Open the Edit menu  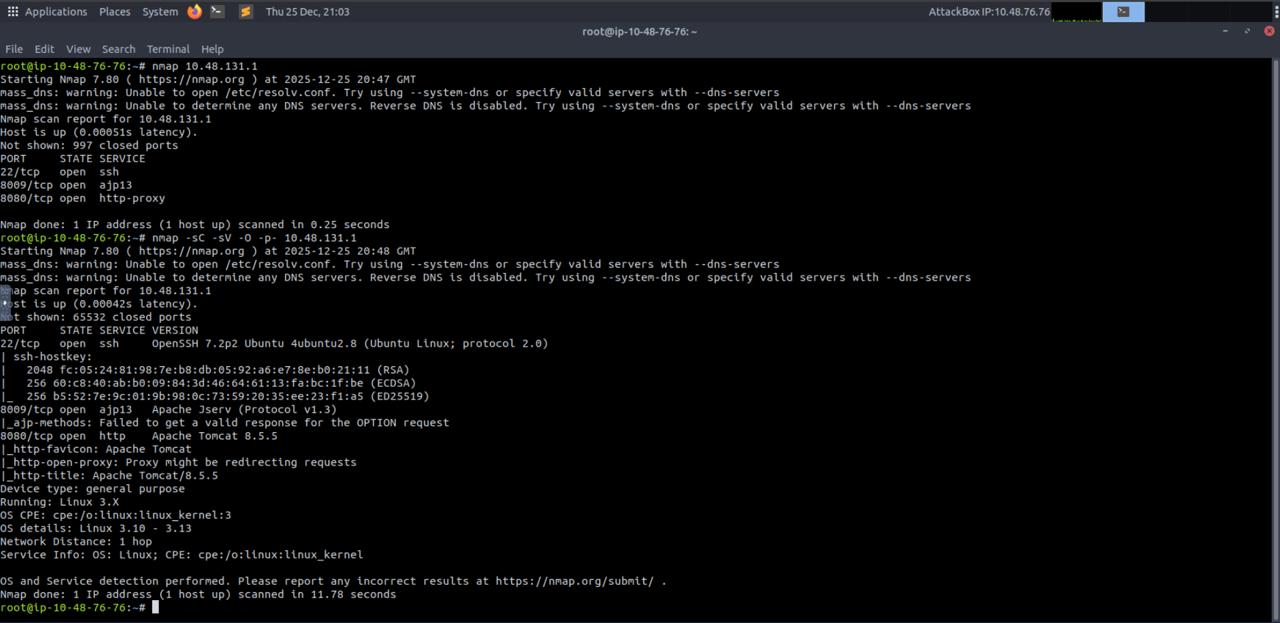pyautogui.click(x=44, y=48)
